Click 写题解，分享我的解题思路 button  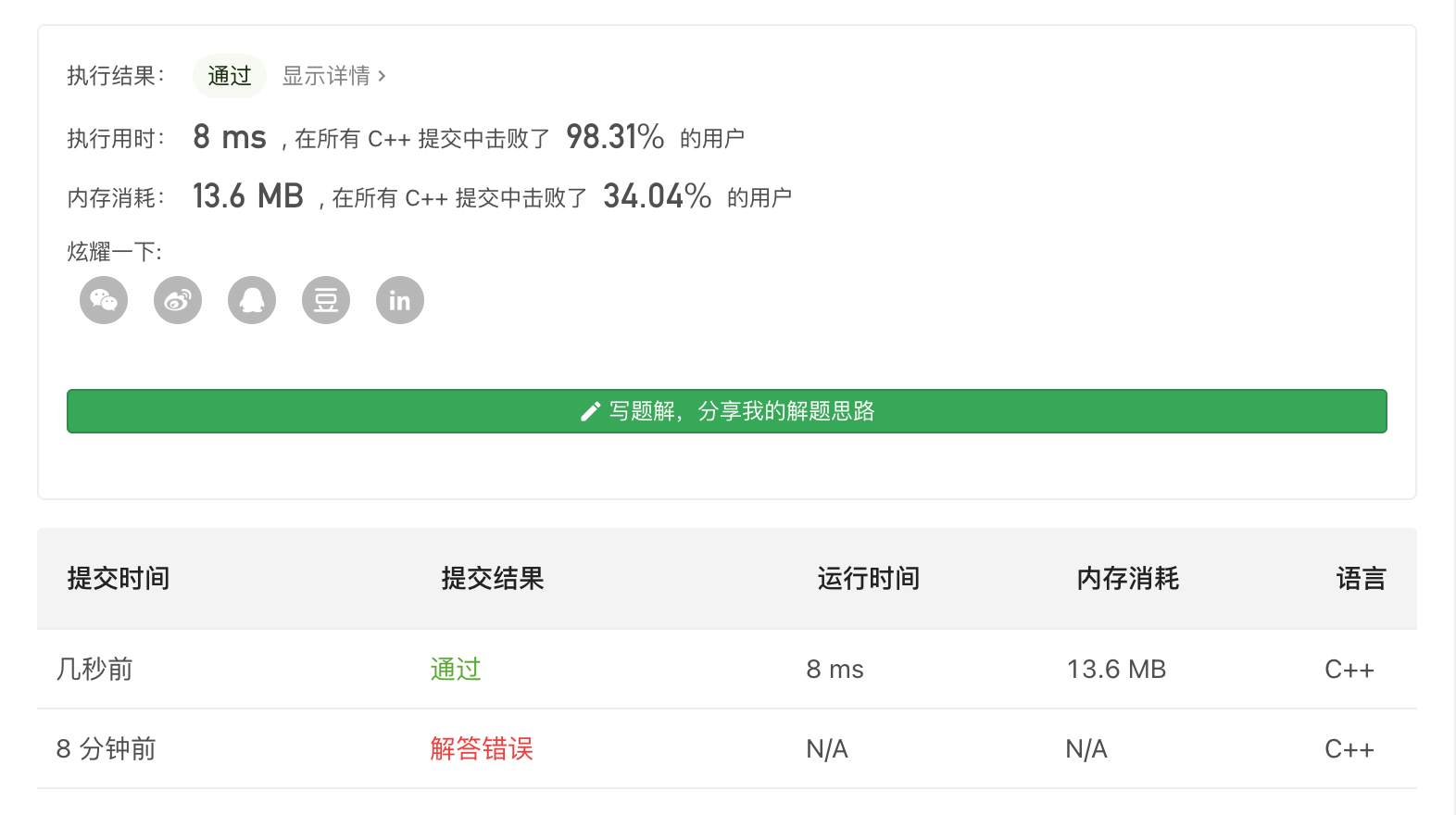727,410
